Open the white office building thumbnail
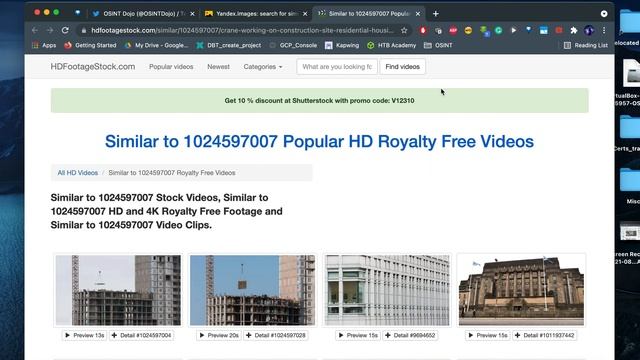Screen dimensions: 640x360 pyautogui.click(x=387, y=290)
